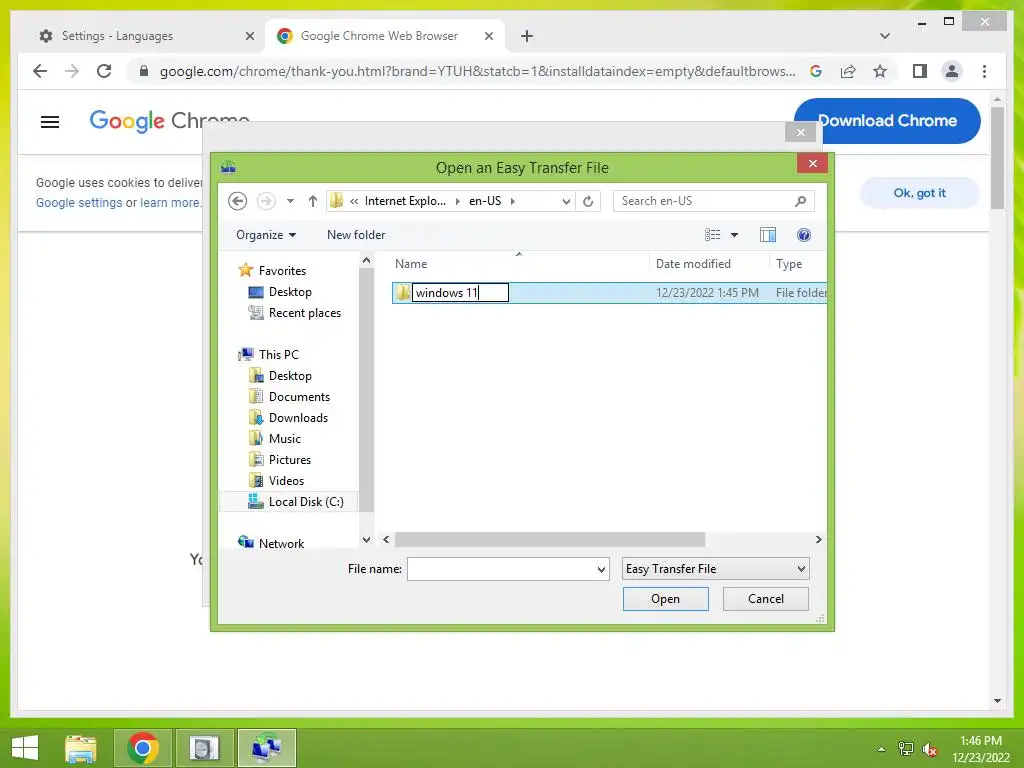Click the windows 11 folder icon
This screenshot has height=768, width=1024.
point(403,293)
